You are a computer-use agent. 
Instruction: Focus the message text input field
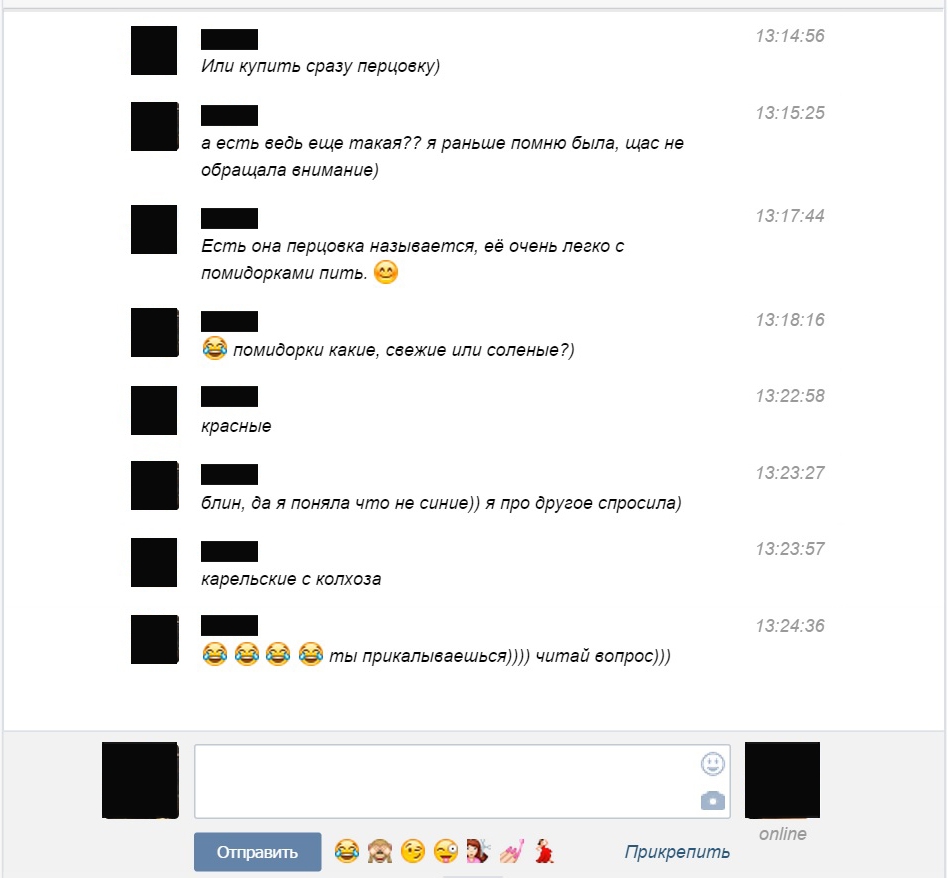[462, 781]
